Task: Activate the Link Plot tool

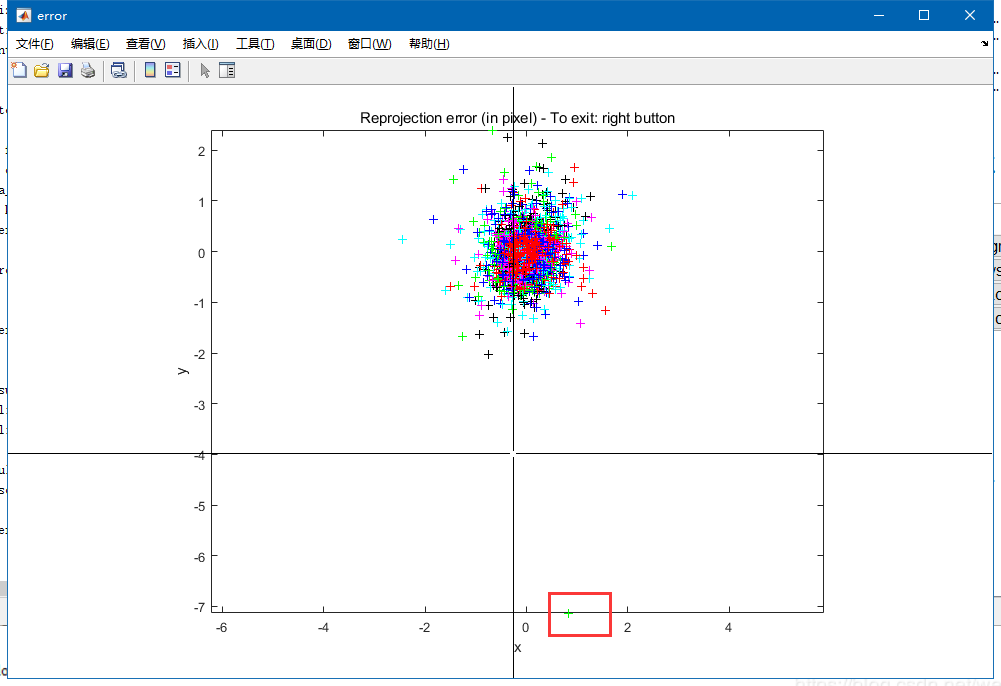Action: (x=120, y=70)
